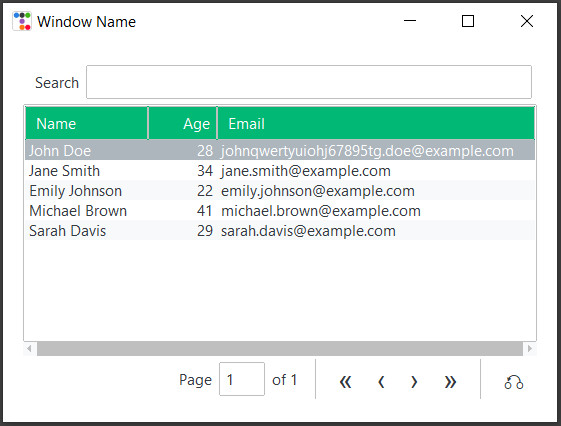Focus the Search input field
561x426 pixels.
click(309, 82)
